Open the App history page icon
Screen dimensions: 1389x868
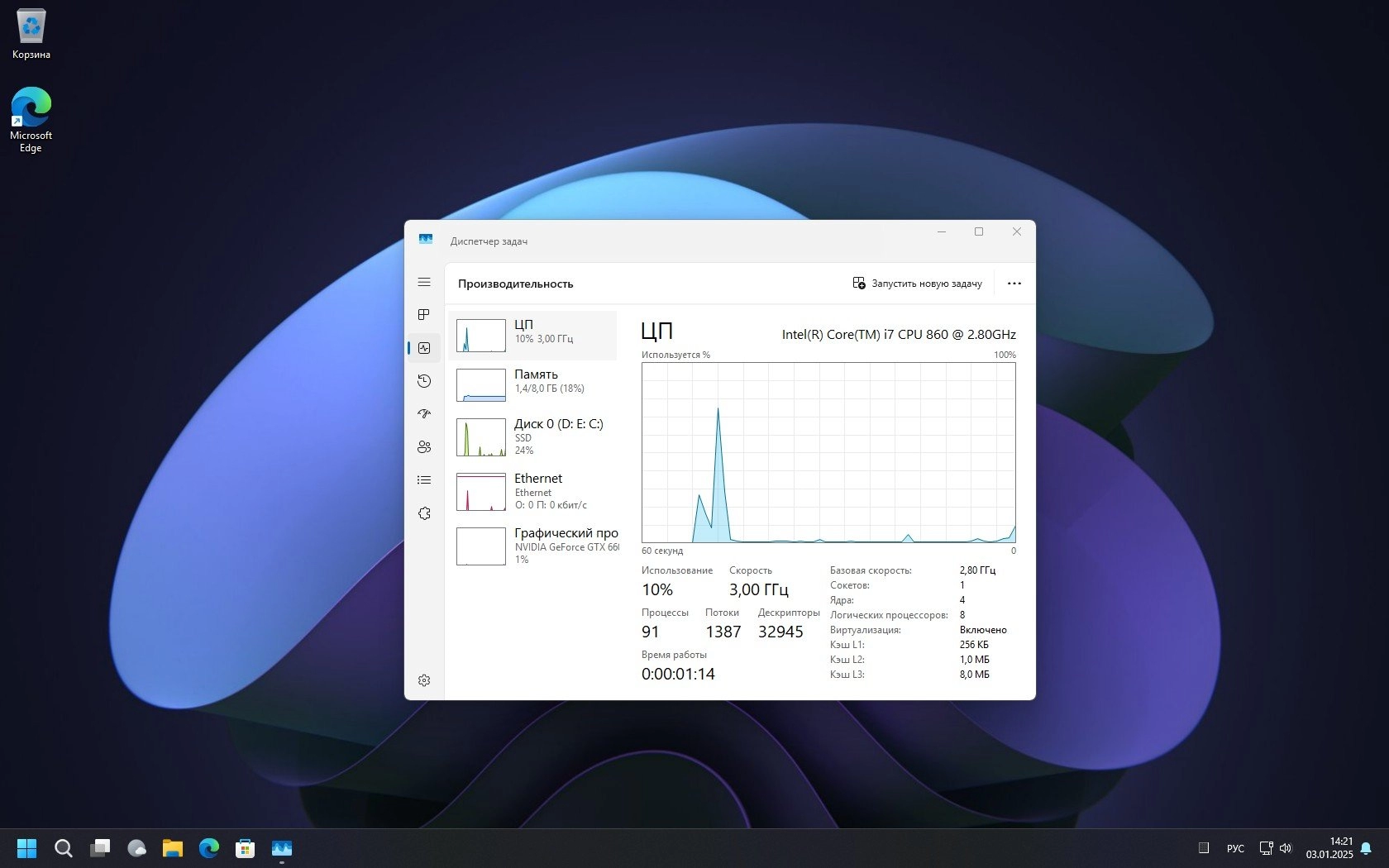pos(424,381)
